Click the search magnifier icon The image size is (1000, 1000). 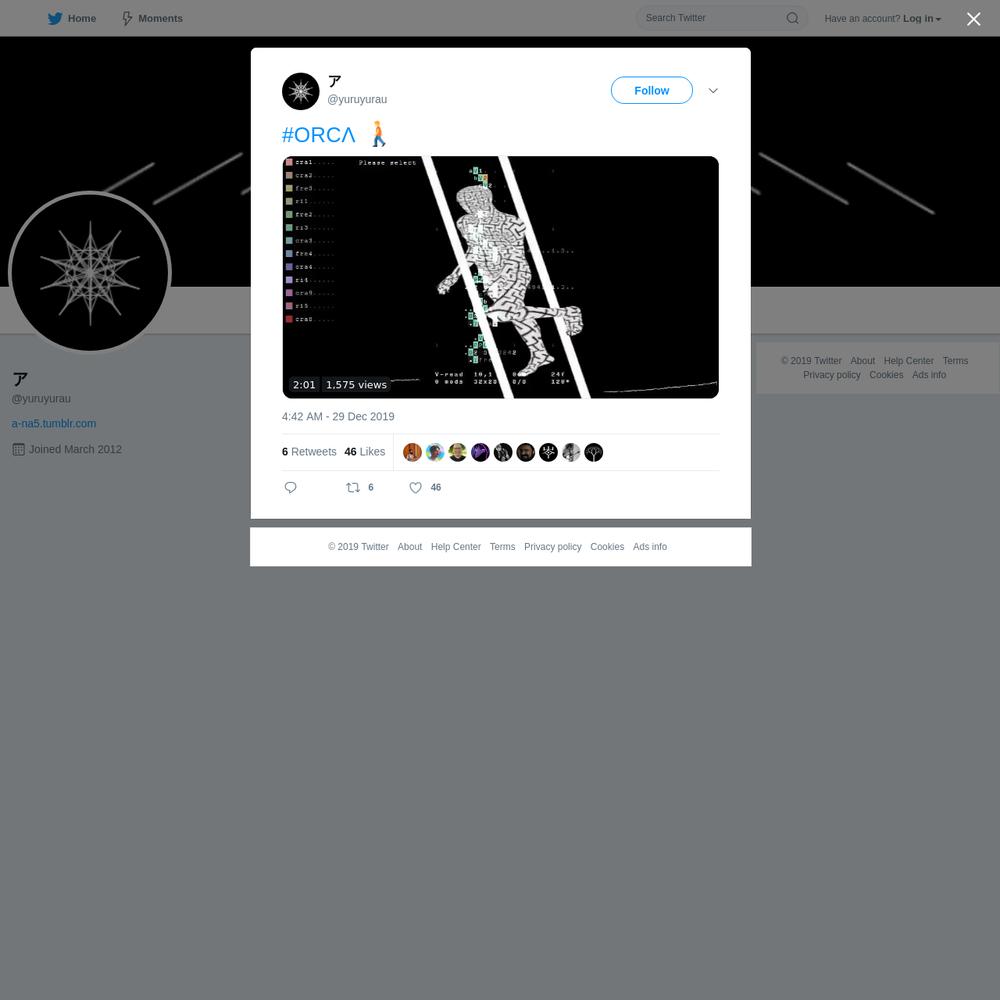coord(792,18)
